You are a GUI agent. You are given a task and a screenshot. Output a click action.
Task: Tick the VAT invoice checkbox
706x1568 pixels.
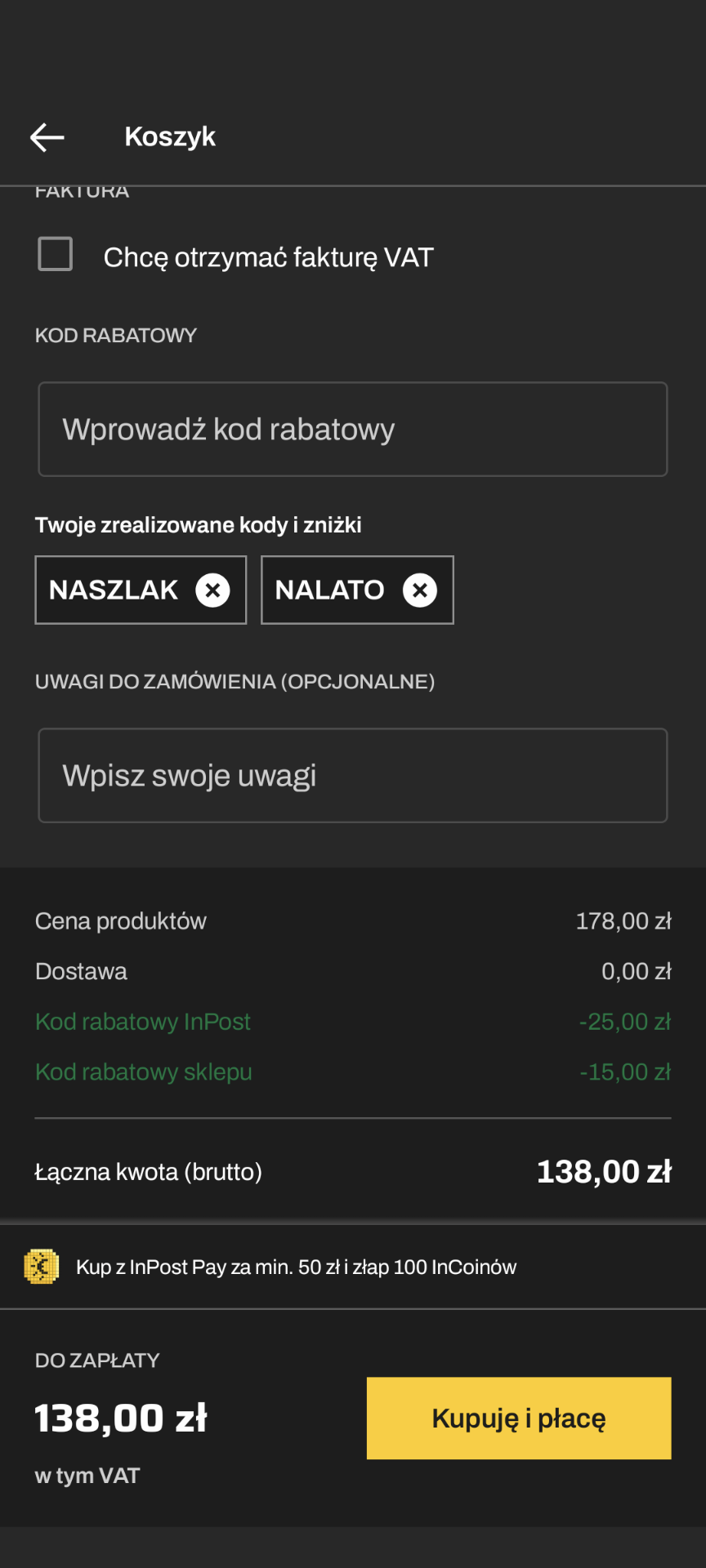(56, 254)
